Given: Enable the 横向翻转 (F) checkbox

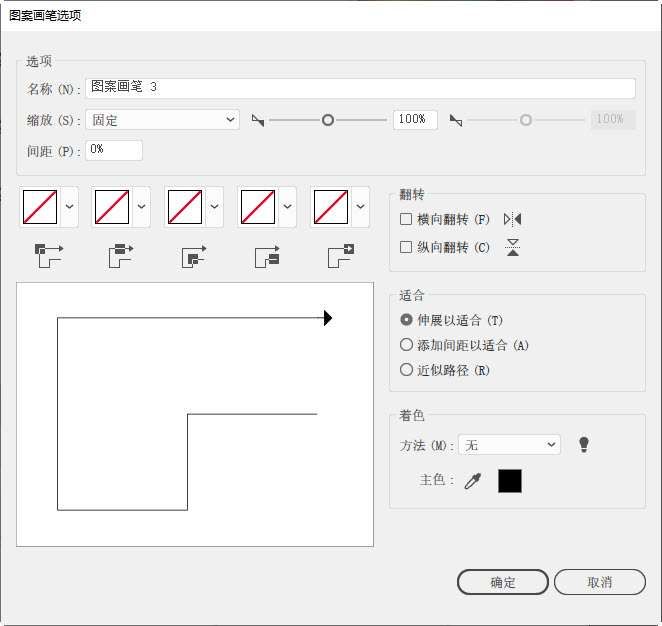Looking at the screenshot, I should point(406,219).
